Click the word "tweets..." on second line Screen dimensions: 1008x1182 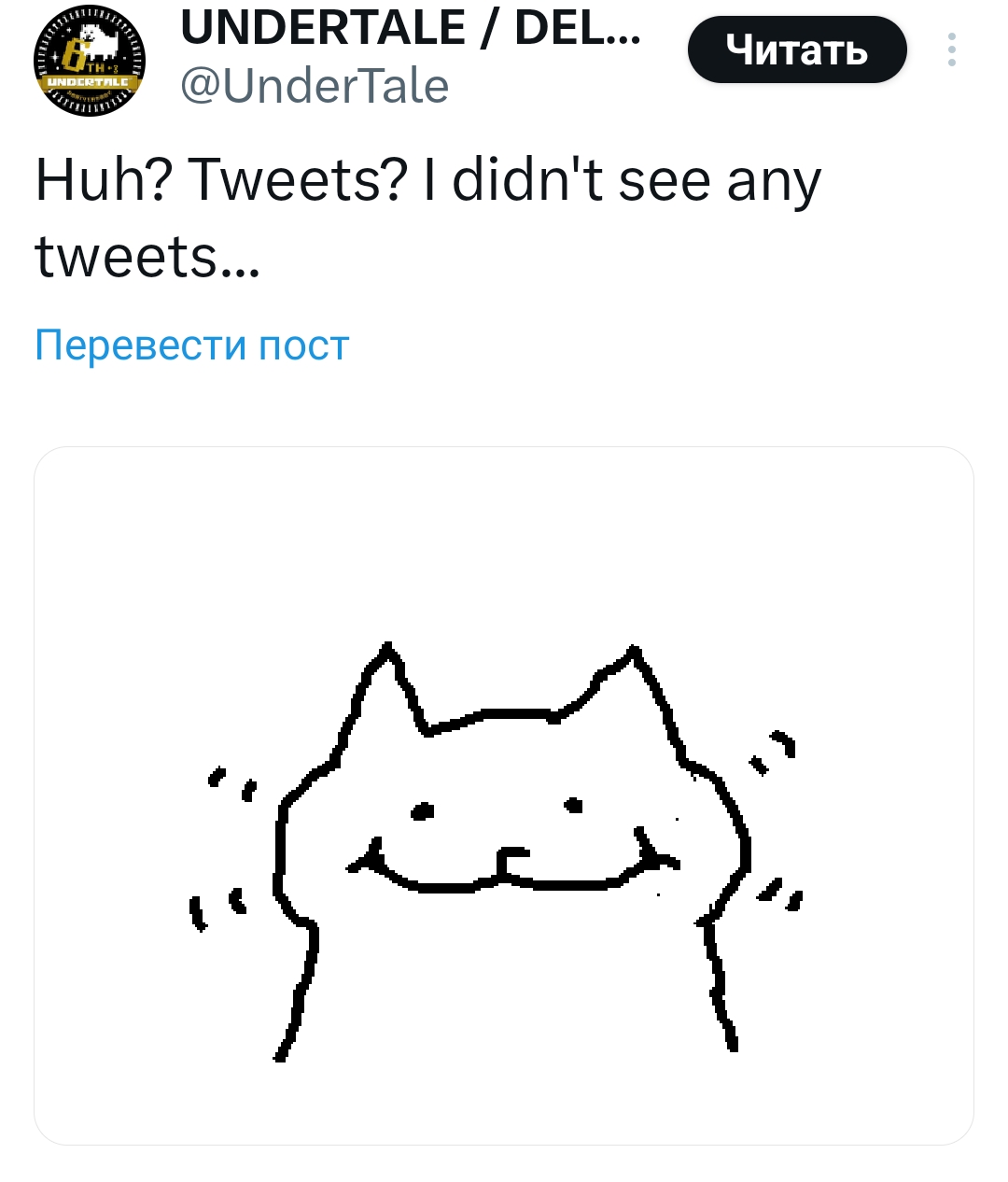click(x=147, y=256)
